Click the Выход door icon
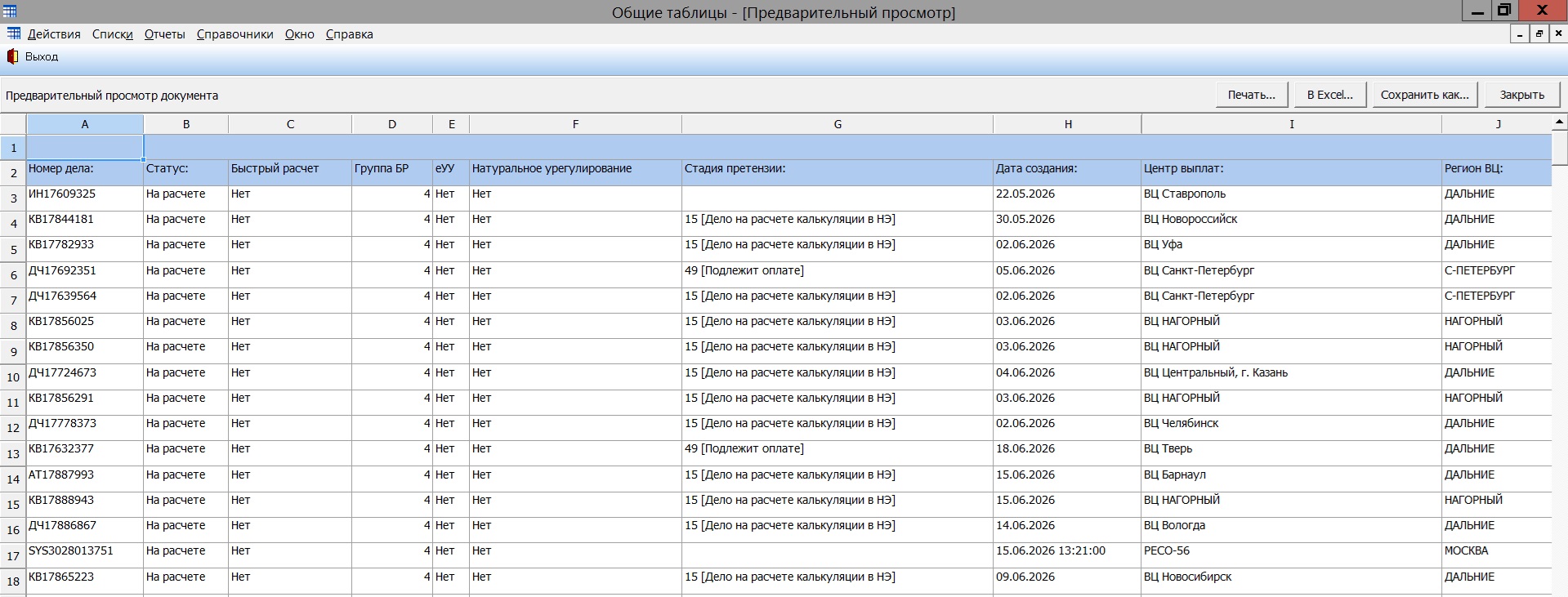 click(x=12, y=56)
